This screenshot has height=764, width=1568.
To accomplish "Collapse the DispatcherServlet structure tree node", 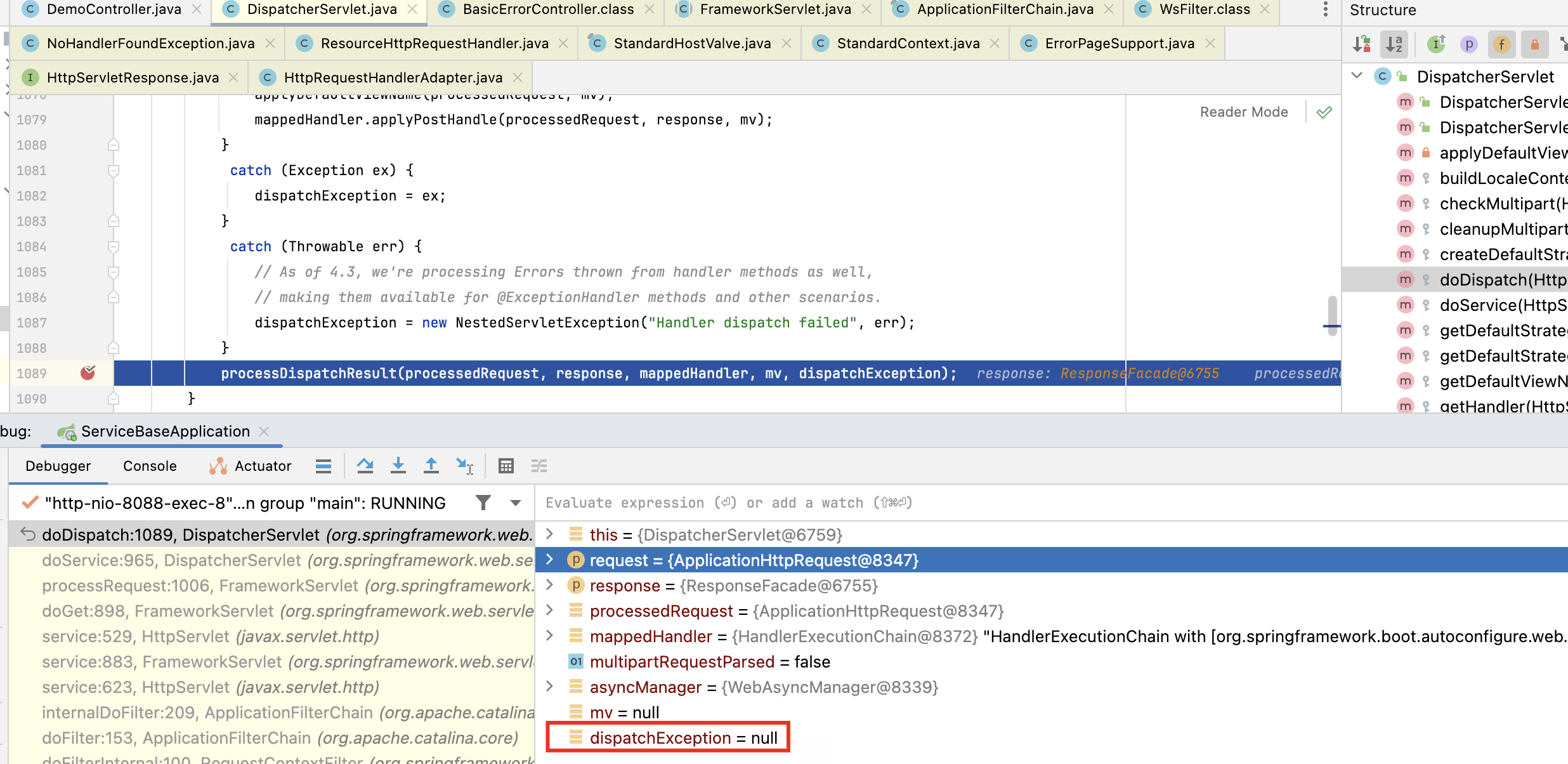I will 1357,76.
